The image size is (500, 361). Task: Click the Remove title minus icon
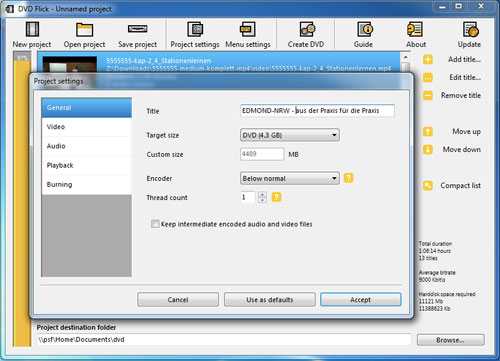tap(428, 96)
